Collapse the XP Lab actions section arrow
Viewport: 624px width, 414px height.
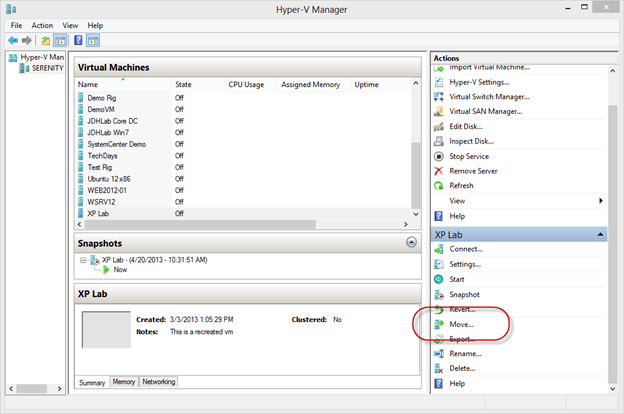pyautogui.click(x=601, y=235)
